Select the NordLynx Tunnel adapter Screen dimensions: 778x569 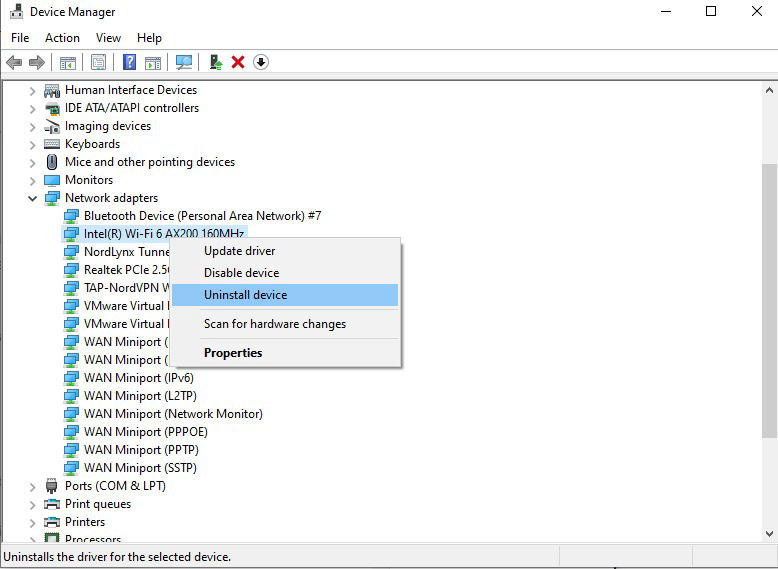[x=127, y=252]
